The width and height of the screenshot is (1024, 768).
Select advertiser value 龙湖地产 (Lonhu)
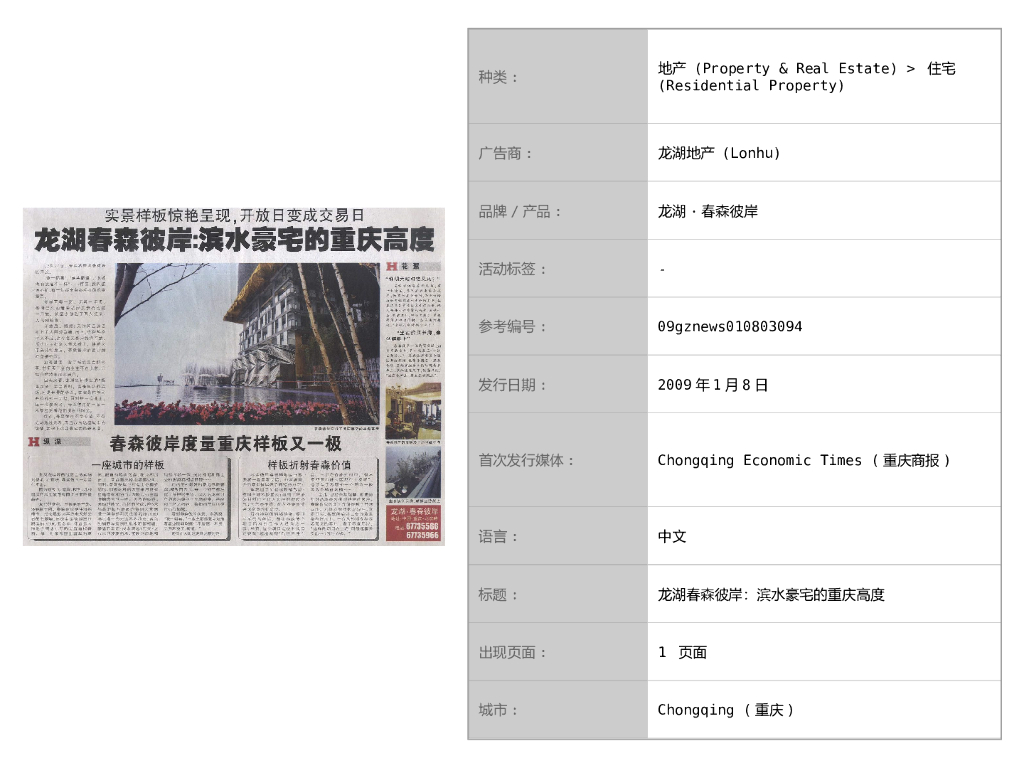point(718,153)
